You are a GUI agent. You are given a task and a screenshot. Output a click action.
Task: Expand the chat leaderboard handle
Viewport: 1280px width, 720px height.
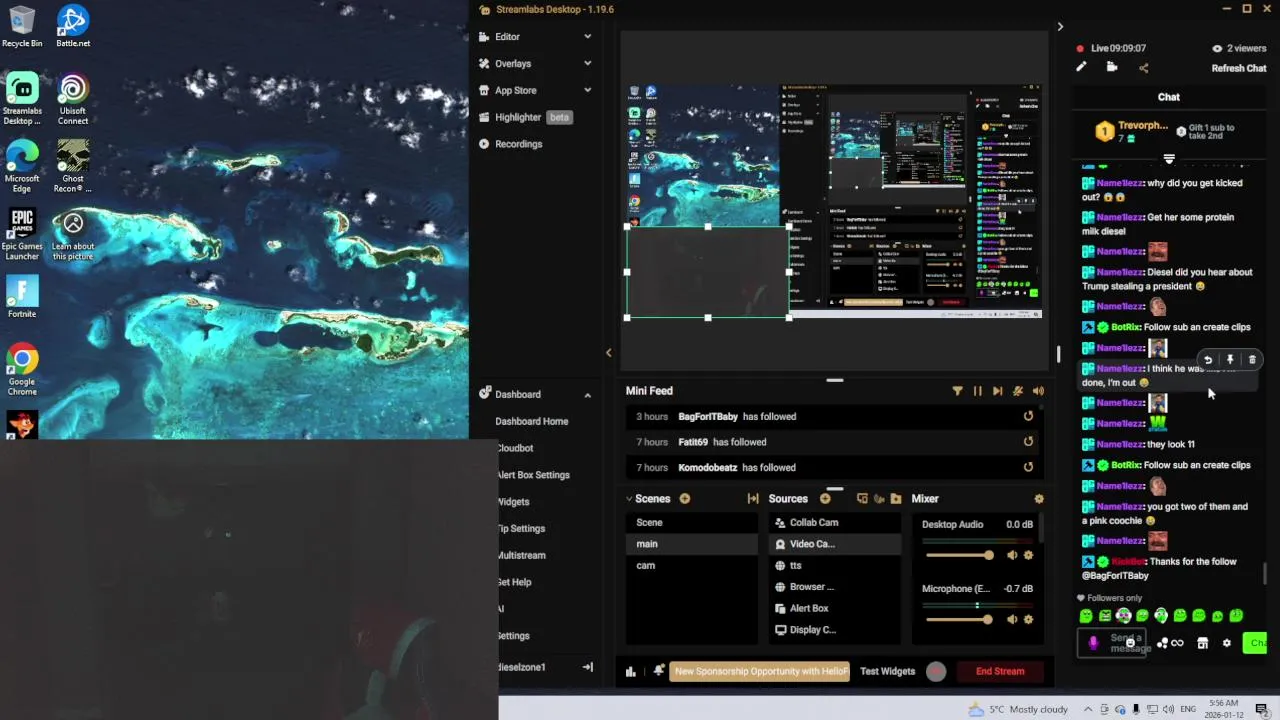point(1169,159)
